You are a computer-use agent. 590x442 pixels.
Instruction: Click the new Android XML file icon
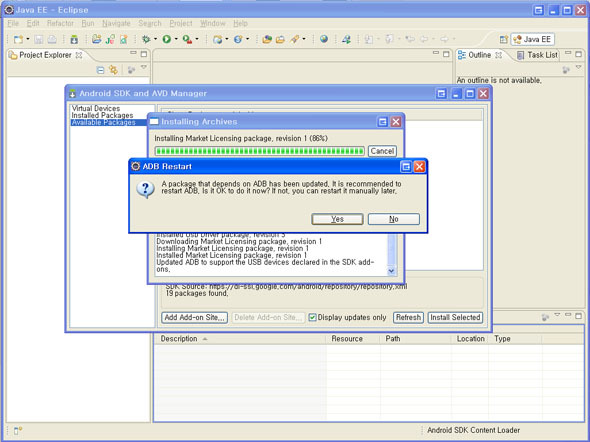coord(123,39)
